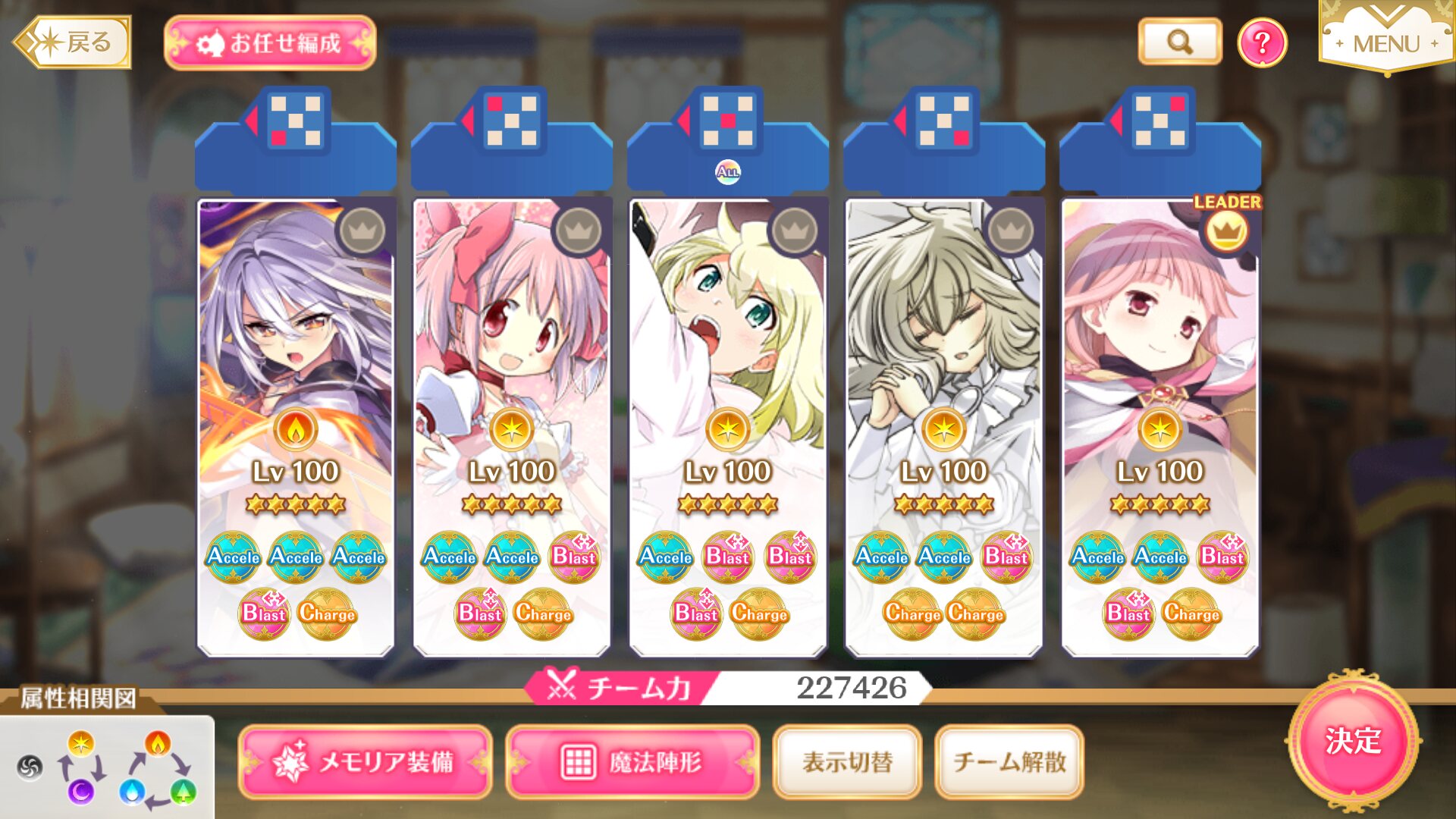The image size is (1456, 819).
Task: Click fifth formation position tile slot
Action: click(1160, 138)
